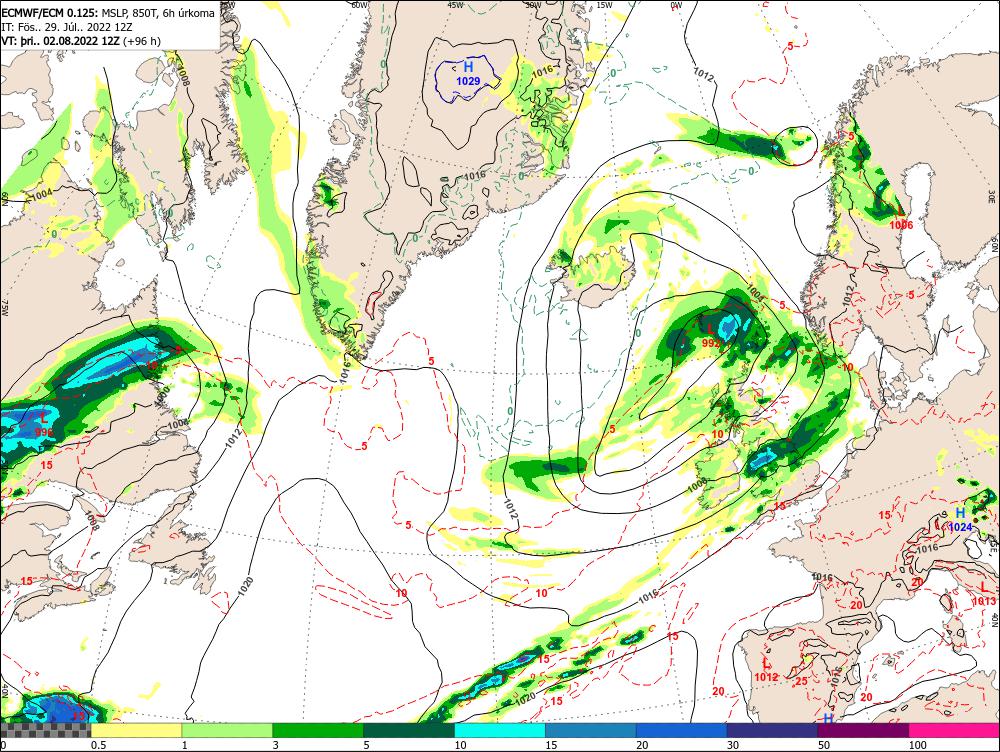Image resolution: width=1000 pixels, height=752 pixels.
Task: Click the 'VT: Þri.. 02.08.2022 12Z (+96 h)' line
Action: (81, 41)
